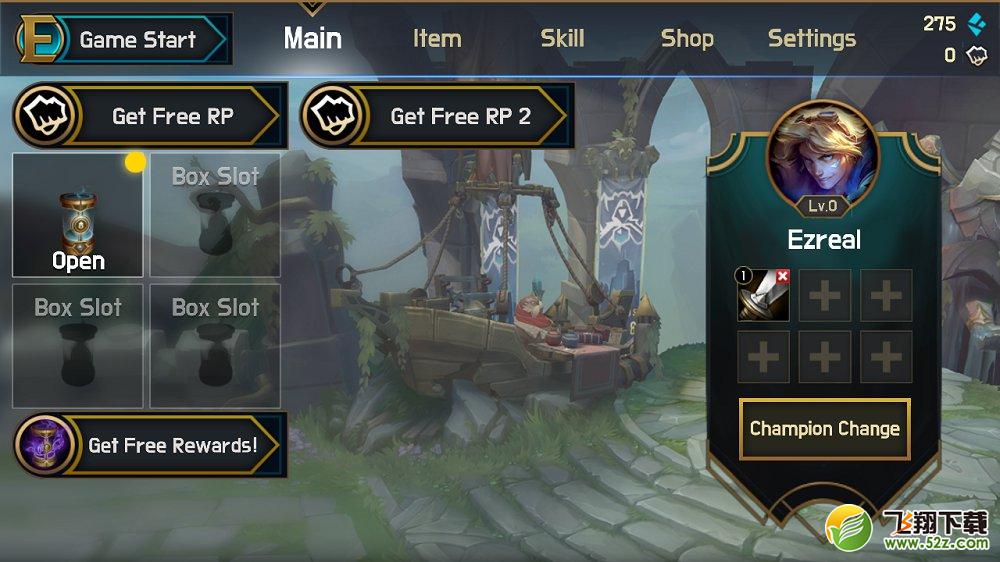Add item to second top-row slot
Viewport: 1000px width, 562px height.
click(x=824, y=295)
